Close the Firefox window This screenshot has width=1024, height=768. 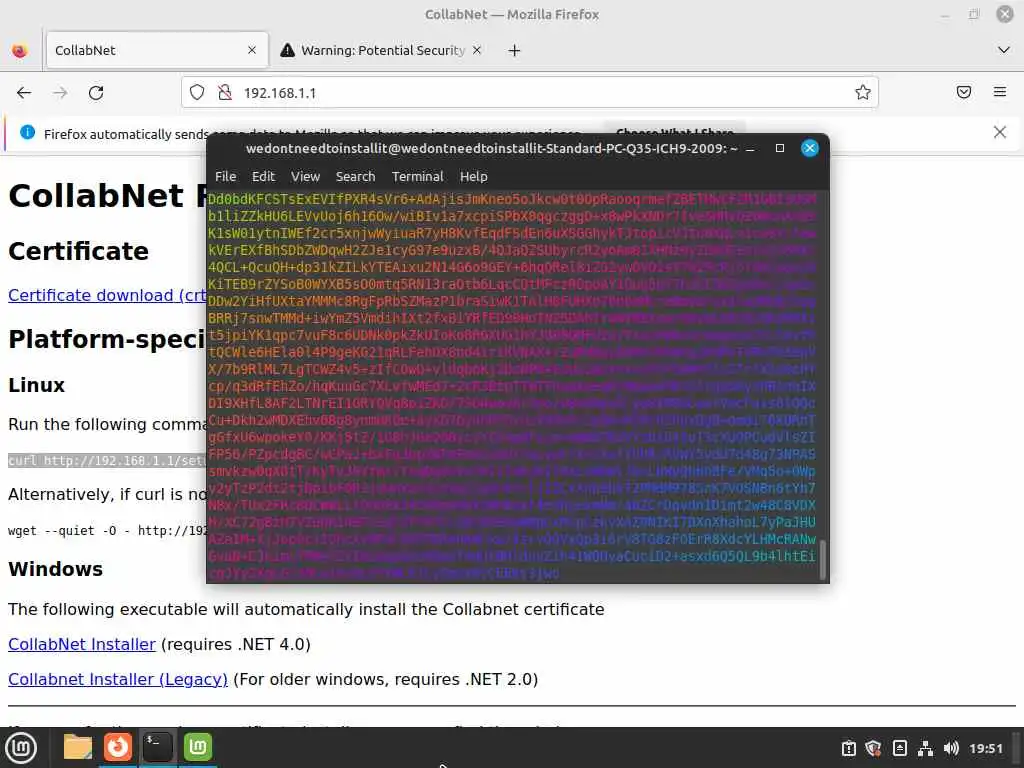[1004, 14]
